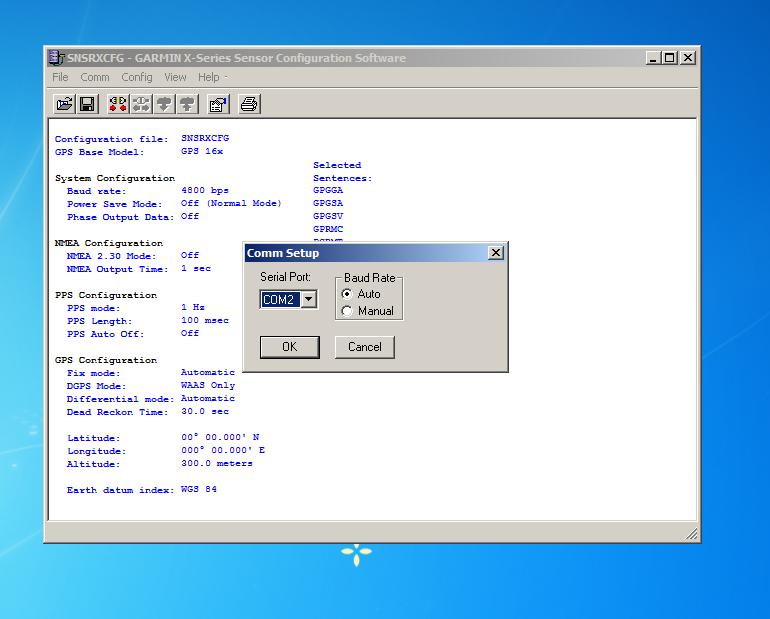Open the Config menu
This screenshot has height=619, width=770.
tap(137, 77)
